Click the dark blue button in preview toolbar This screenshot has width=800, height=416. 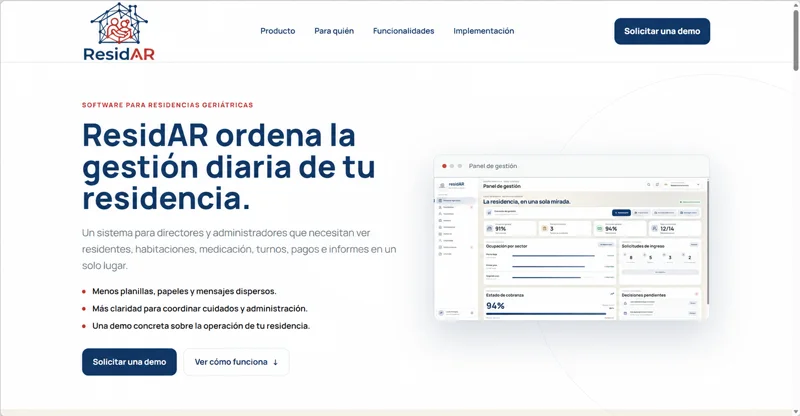(x=621, y=212)
